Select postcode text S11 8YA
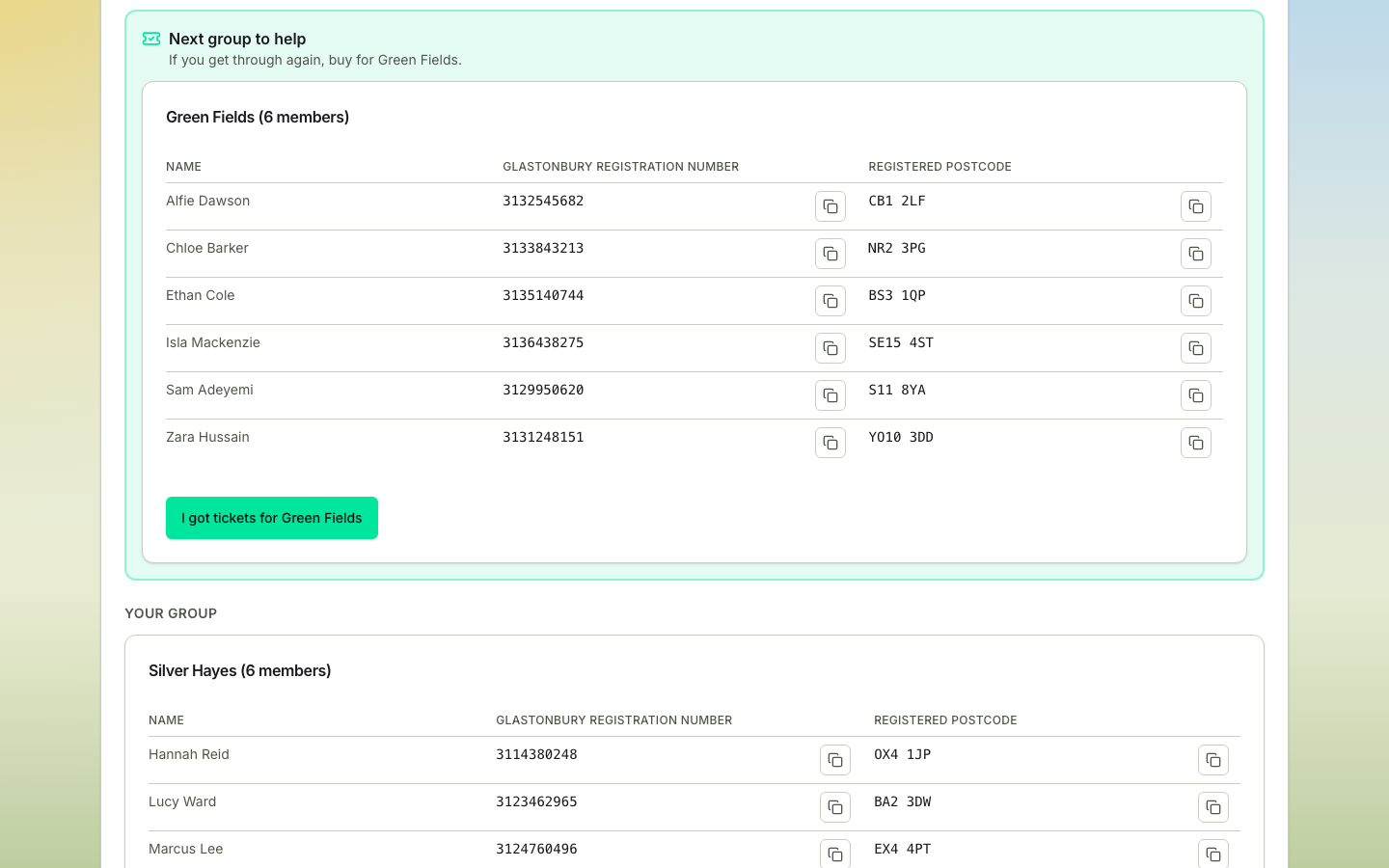Image resolution: width=1389 pixels, height=868 pixels. tap(897, 390)
